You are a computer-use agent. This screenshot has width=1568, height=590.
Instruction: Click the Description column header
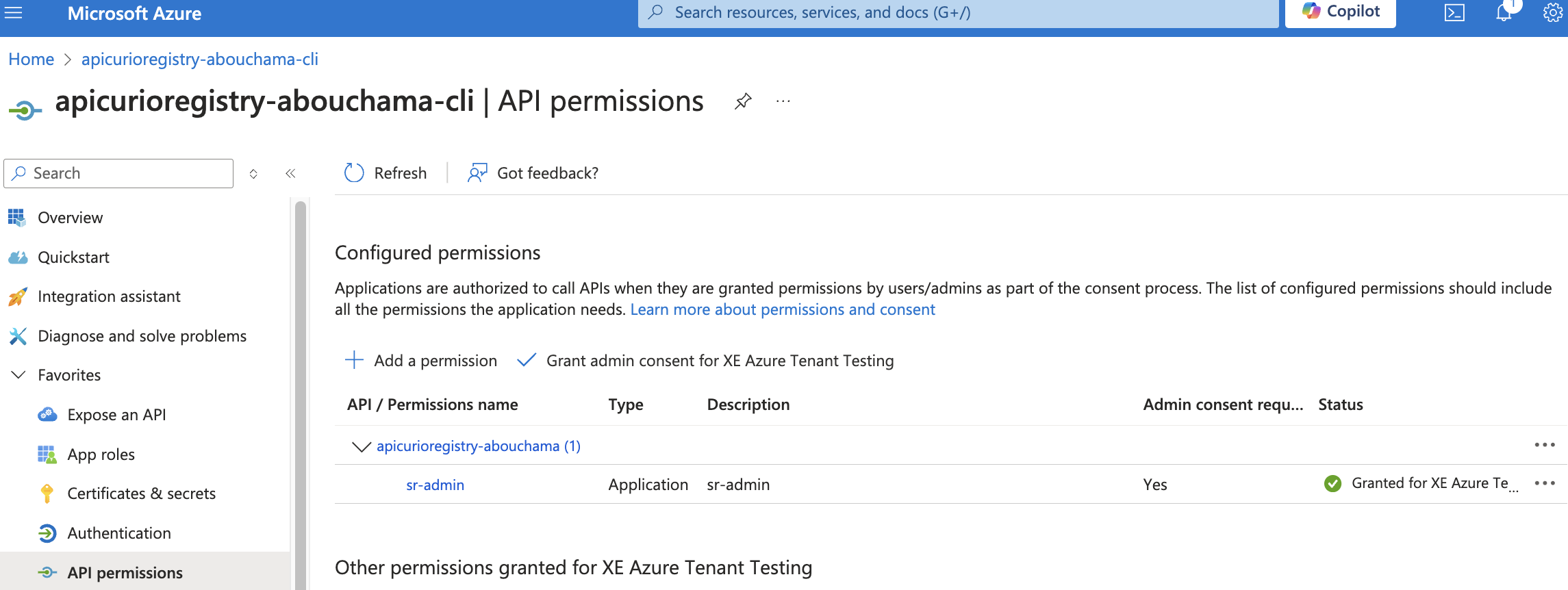(x=748, y=405)
